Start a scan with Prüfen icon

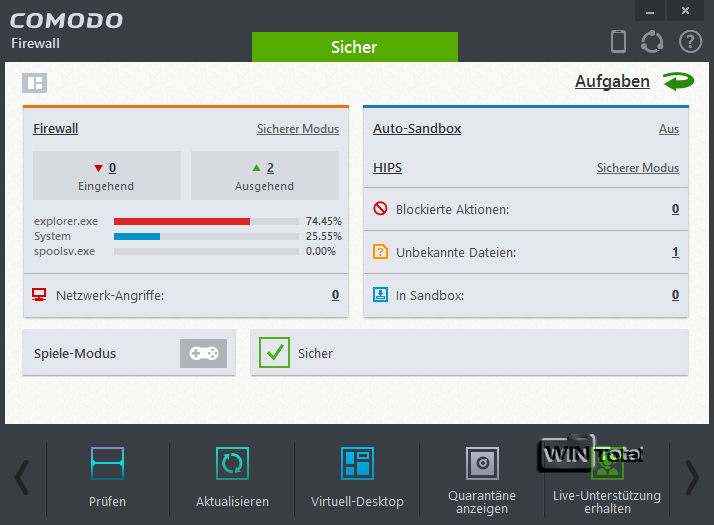(107, 464)
